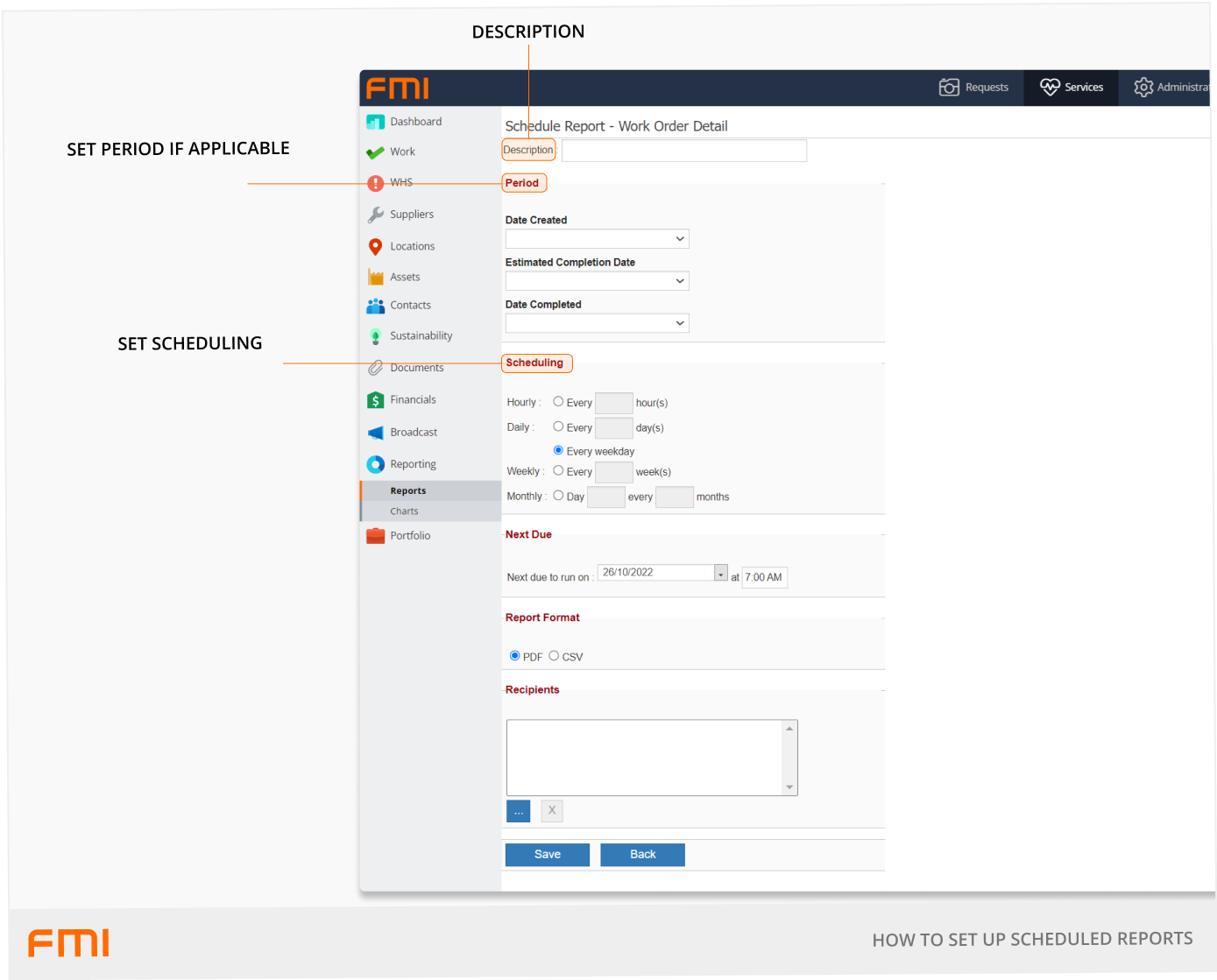This screenshot has height=980, width=1217.
Task: Click the Save button
Action: [x=547, y=855]
